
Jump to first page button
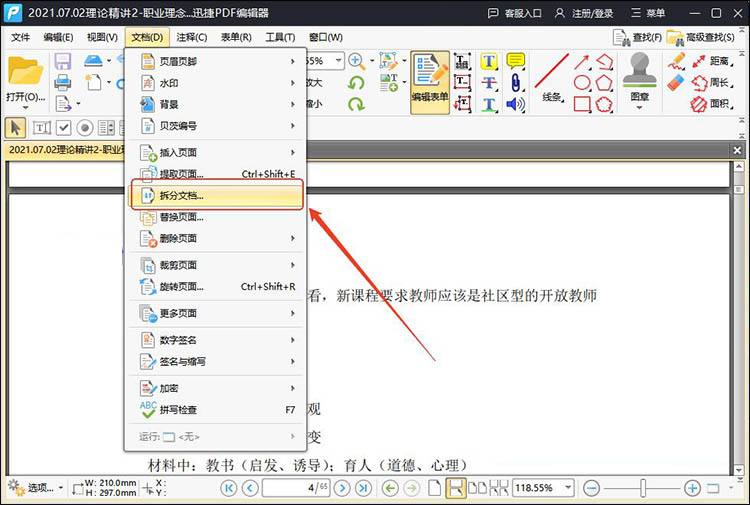coord(229,488)
